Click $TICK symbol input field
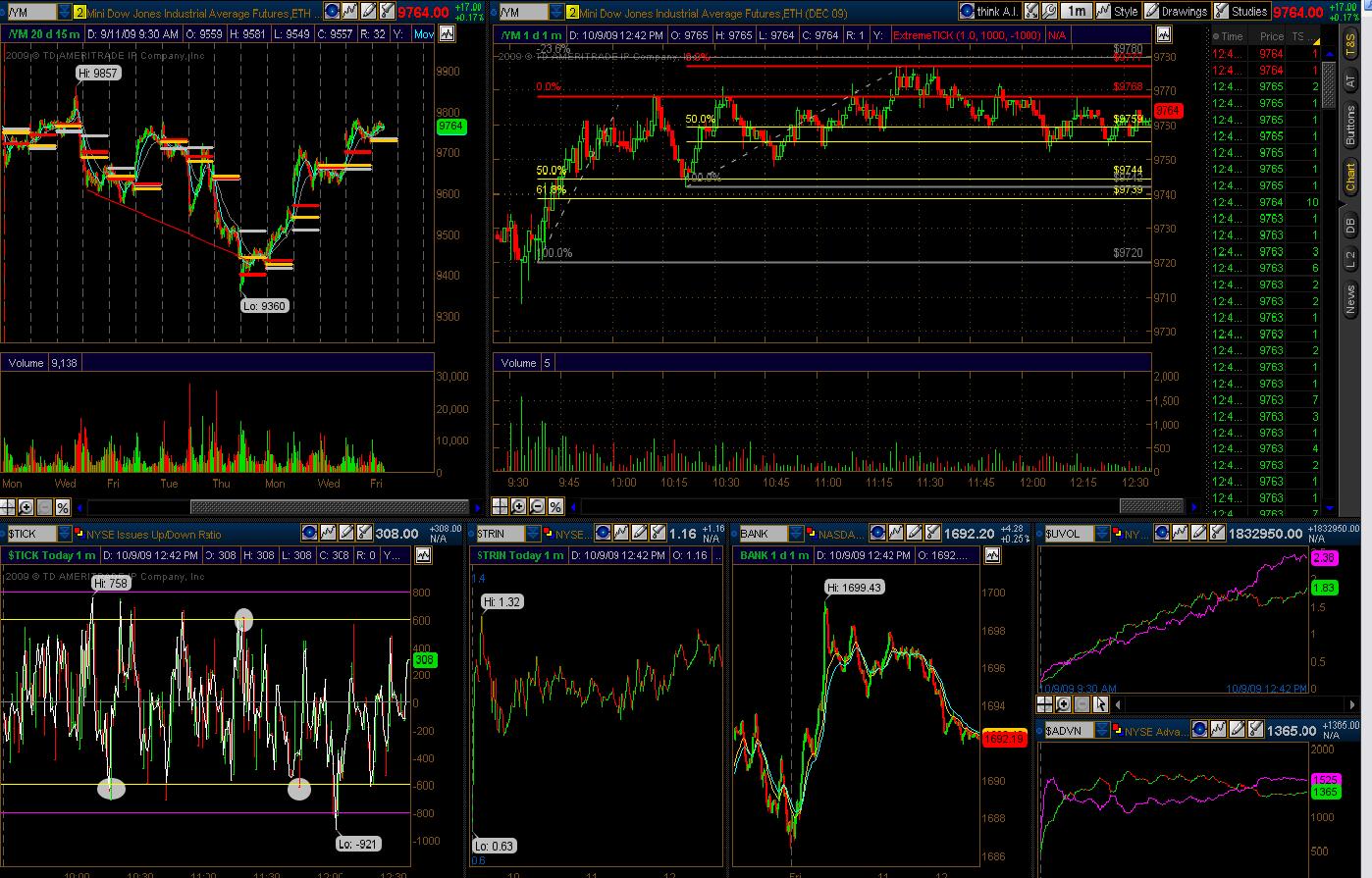This screenshot has width=1372, height=878. [31, 533]
